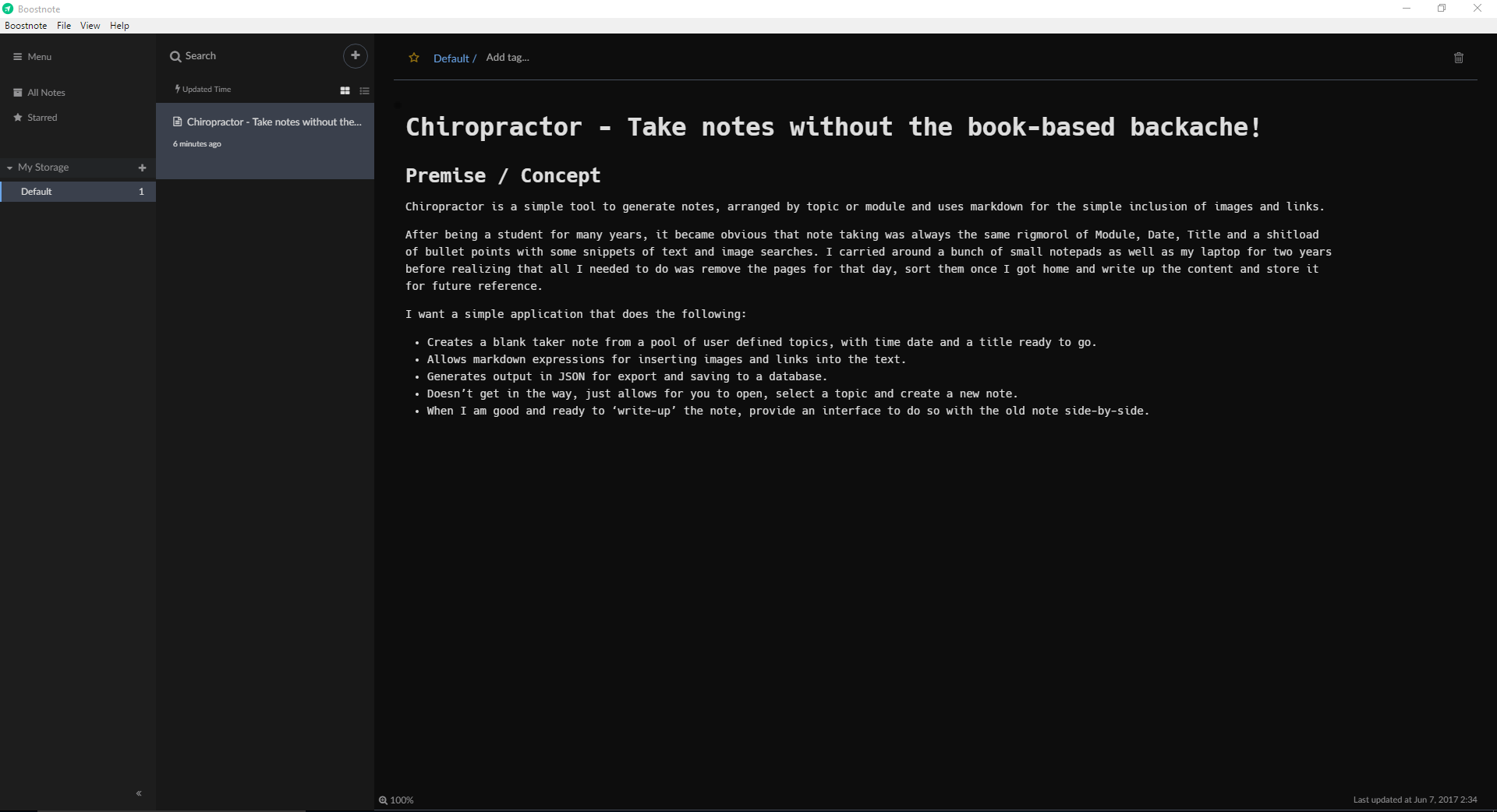This screenshot has height=812, width=1497.
Task: Open the View menu
Action: pos(90,26)
